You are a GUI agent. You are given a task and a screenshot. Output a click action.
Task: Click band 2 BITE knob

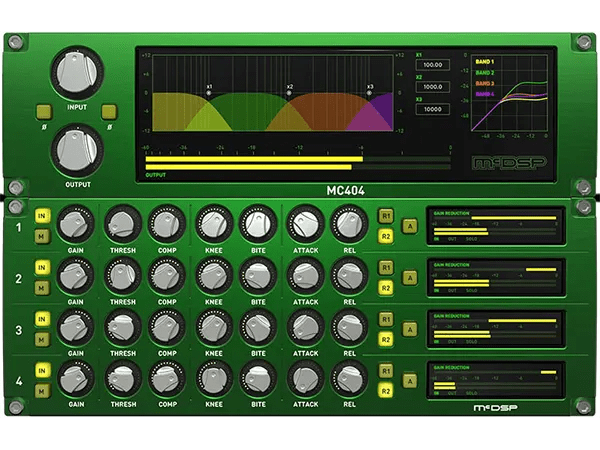(x=258, y=276)
